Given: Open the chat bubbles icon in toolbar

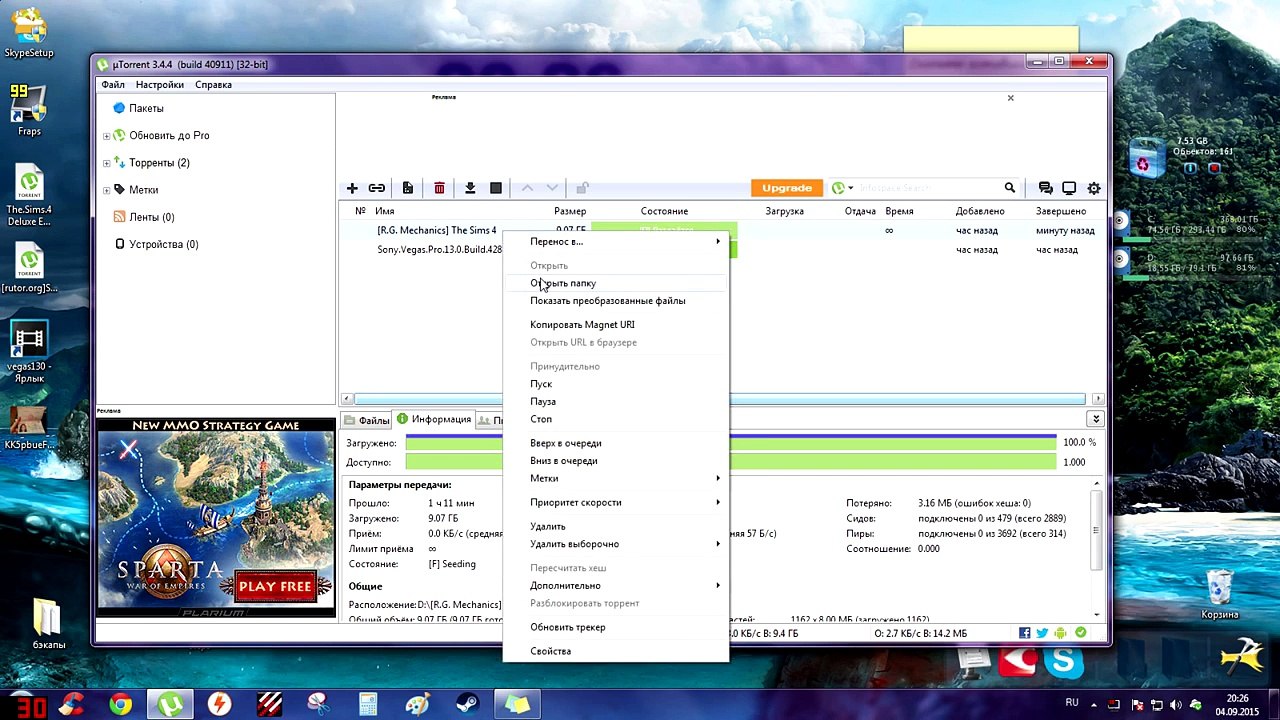Looking at the screenshot, I should pyautogui.click(x=1045, y=188).
